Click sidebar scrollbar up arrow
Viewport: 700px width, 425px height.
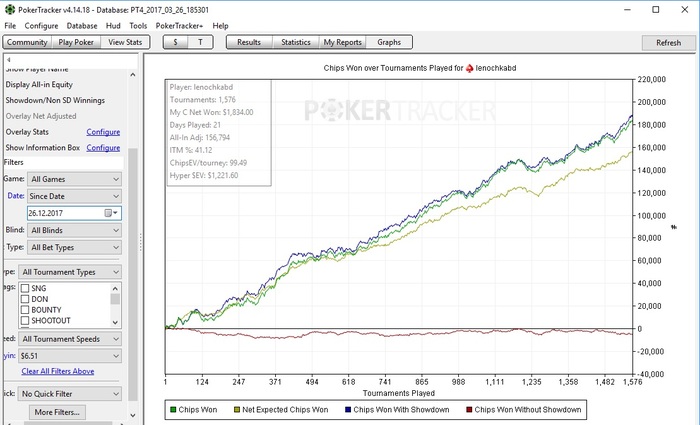tap(133, 75)
